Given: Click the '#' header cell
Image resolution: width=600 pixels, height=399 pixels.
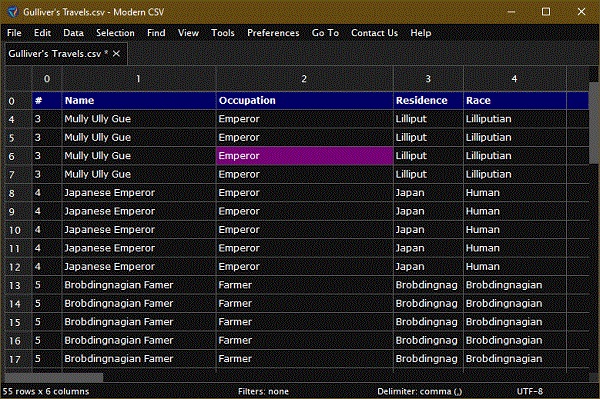Looking at the screenshot, I should [47, 101].
